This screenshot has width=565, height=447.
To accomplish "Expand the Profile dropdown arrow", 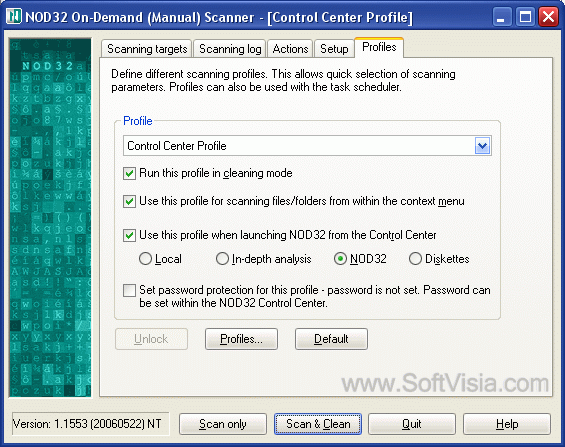I will pyautogui.click(x=482, y=146).
